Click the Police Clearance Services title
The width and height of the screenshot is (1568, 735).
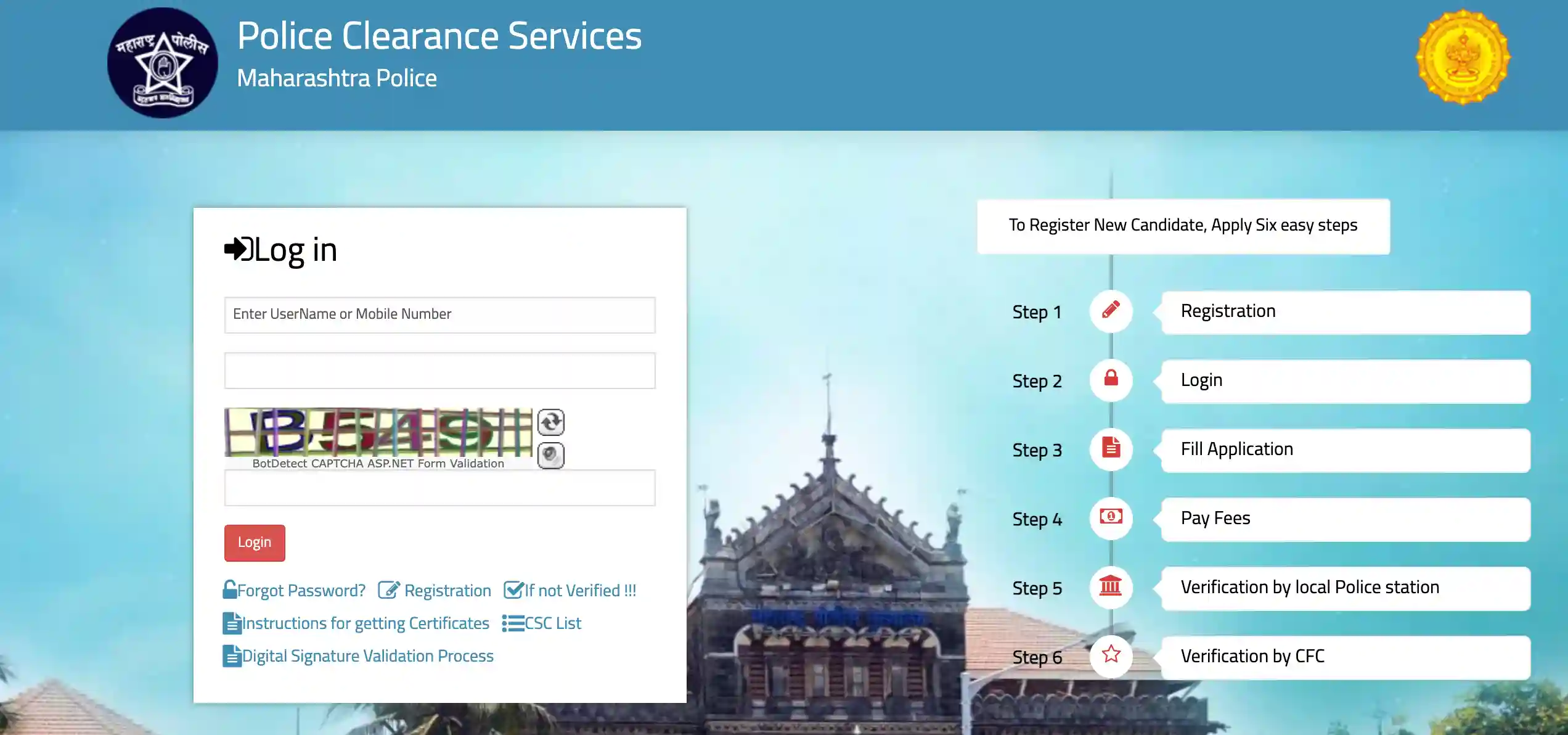coord(439,36)
